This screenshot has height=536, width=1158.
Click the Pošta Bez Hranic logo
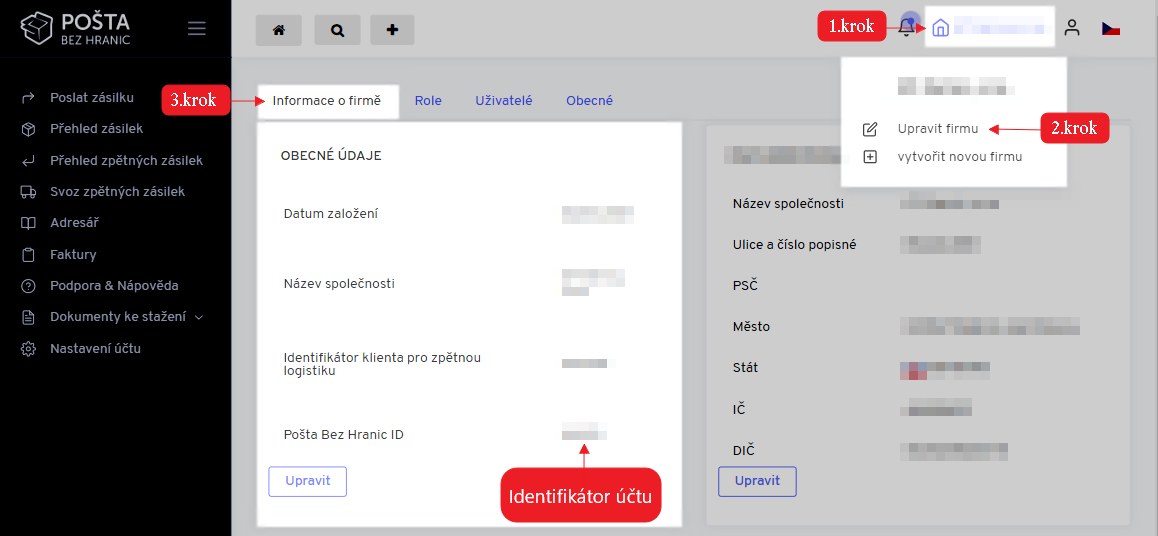click(76, 29)
